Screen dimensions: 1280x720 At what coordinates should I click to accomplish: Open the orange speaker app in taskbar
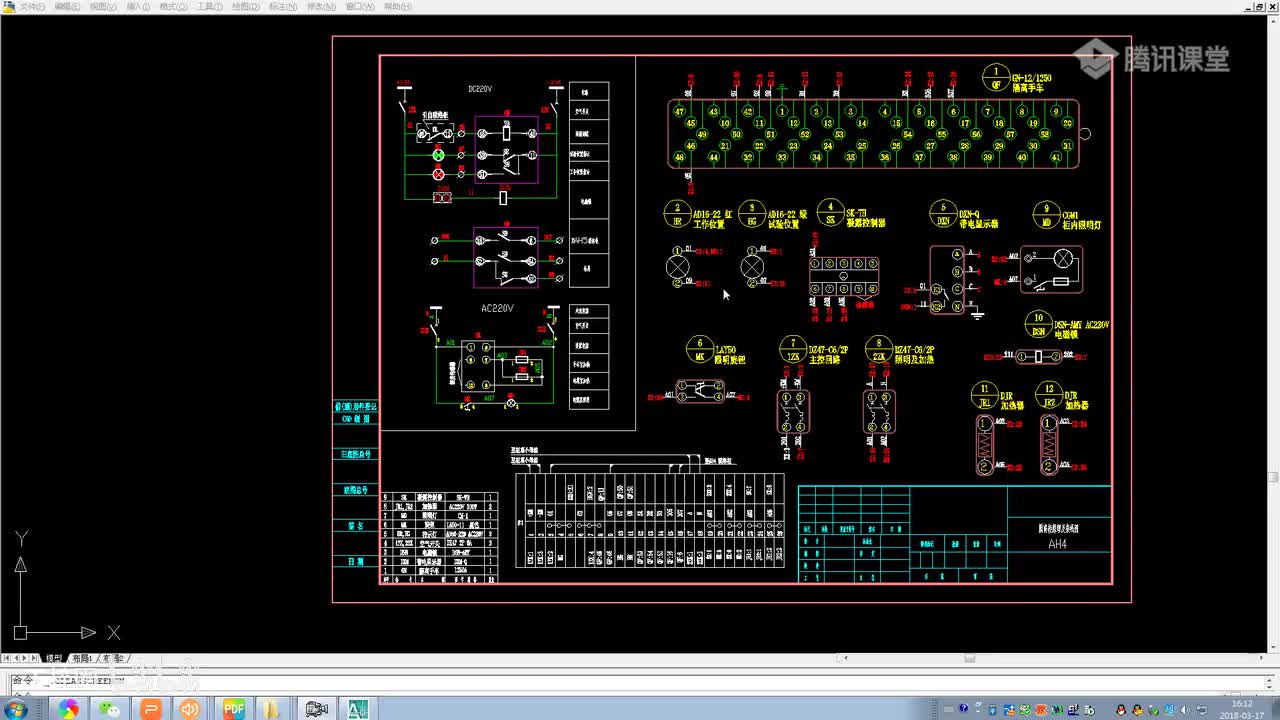coord(190,709)
